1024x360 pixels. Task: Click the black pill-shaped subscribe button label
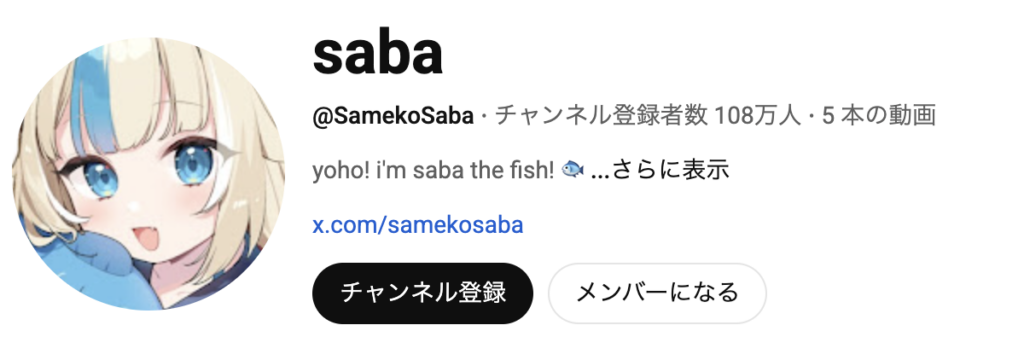[423, 293]
